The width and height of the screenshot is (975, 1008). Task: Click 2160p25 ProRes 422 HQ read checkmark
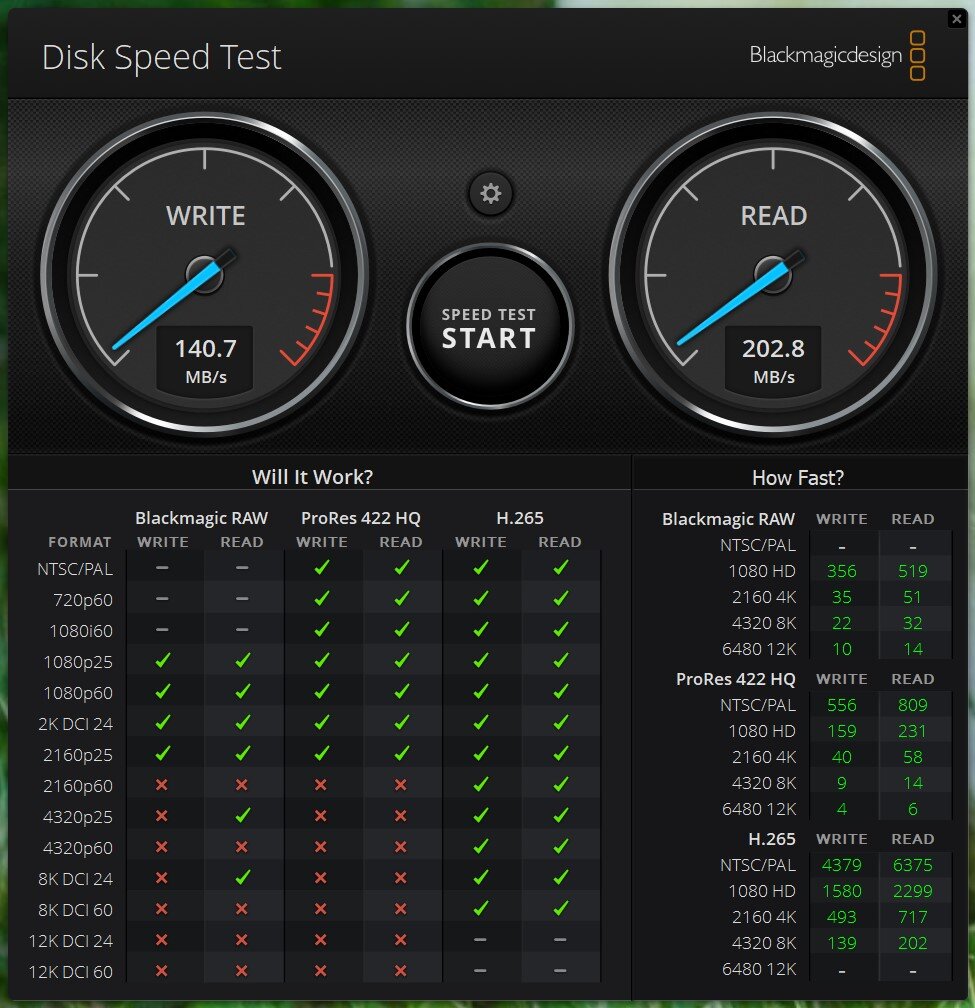(402, 753)
